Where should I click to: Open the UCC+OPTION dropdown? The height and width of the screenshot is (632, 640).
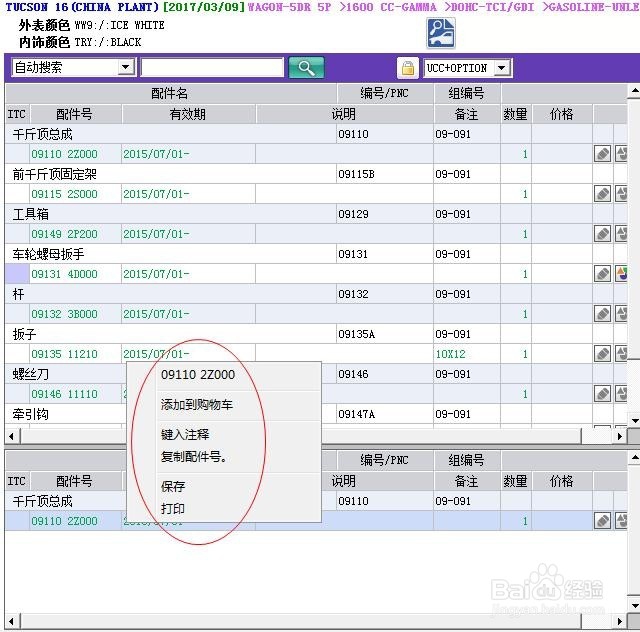[x=502, y=68]
